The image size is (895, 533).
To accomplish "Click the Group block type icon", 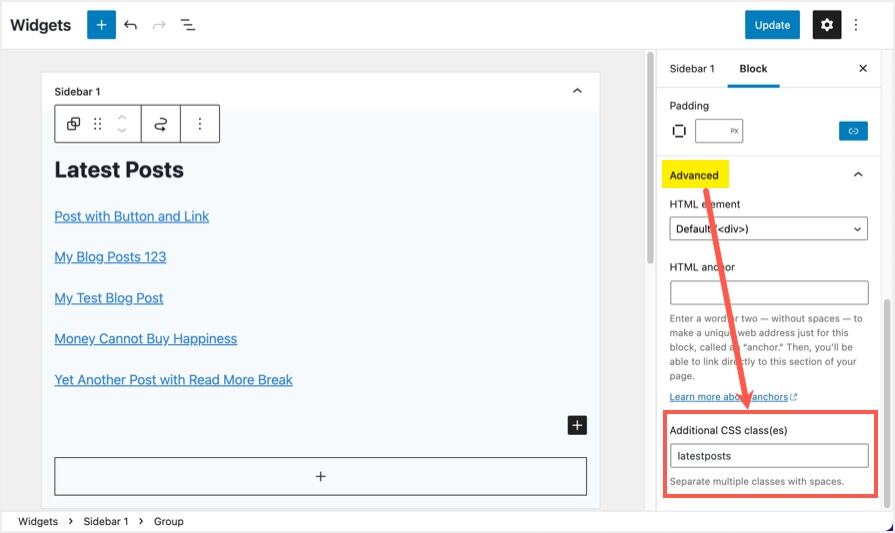I will [x=74, y=124].
